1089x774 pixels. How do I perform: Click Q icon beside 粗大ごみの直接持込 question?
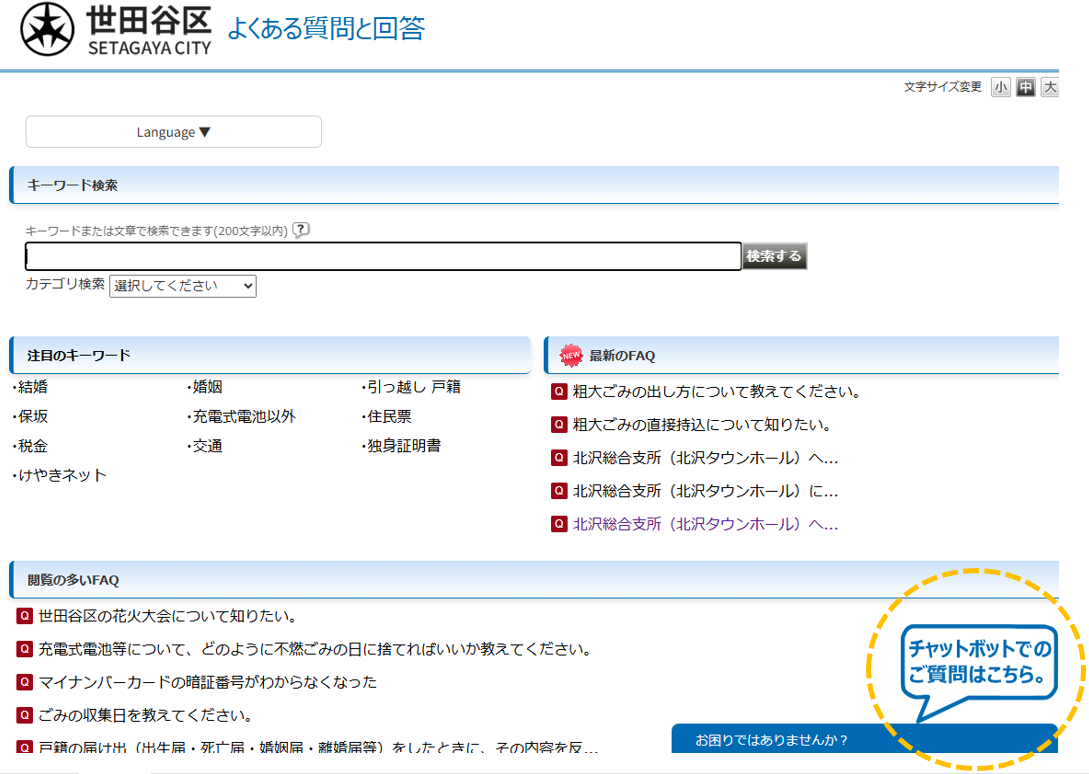click(x=559, y=425)
